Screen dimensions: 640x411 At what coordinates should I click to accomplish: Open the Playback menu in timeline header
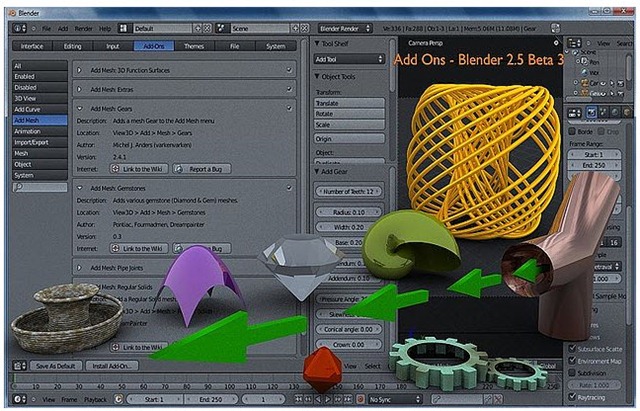(x=95, y=400)
